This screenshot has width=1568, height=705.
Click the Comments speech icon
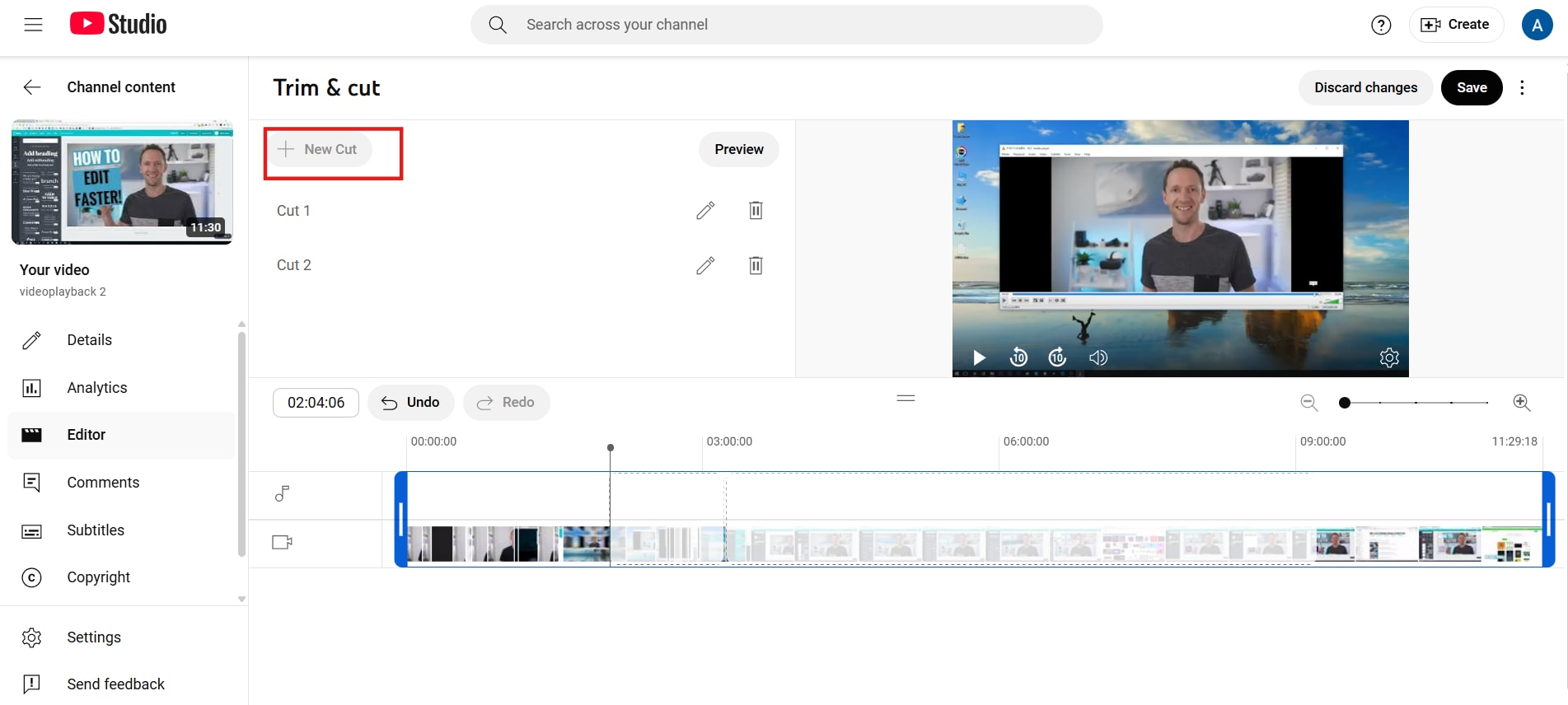coord(31,483)
